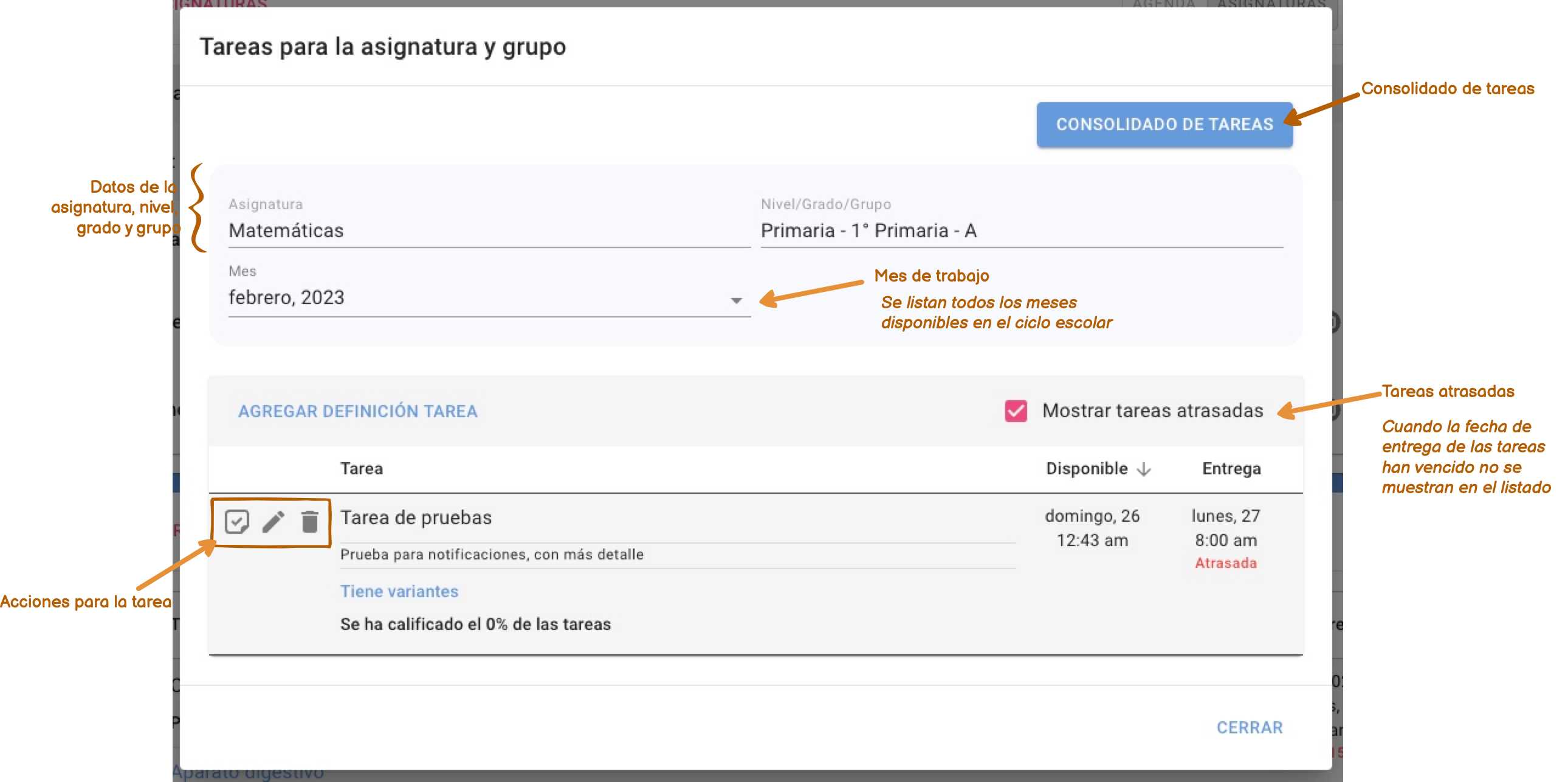Click the Mostrar tareas atrasadas label
Image resolution: width=1568 pixels, height=782 pixels.
point(1152,410)
